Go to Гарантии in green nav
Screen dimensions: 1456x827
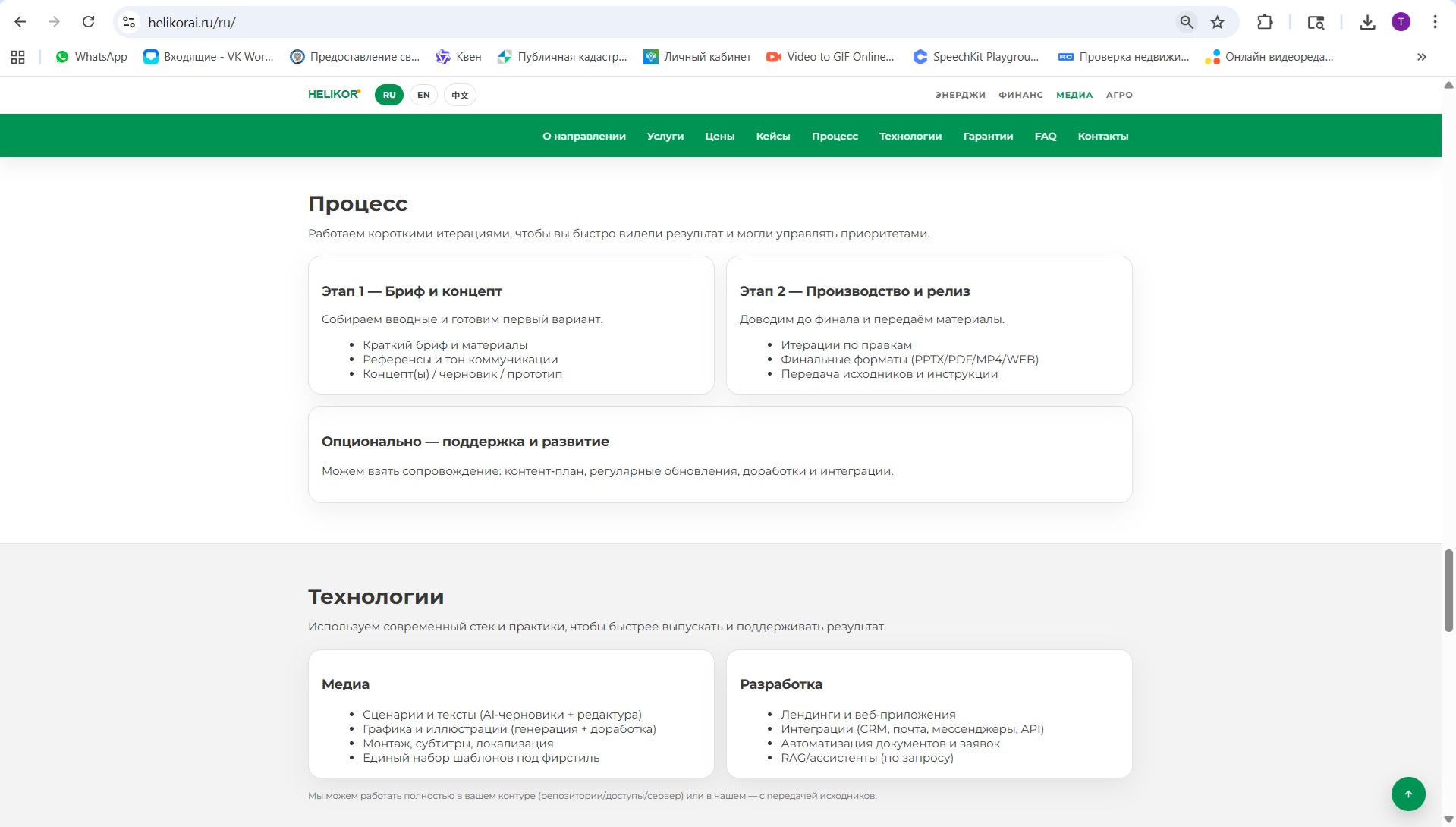click(988, 136)
